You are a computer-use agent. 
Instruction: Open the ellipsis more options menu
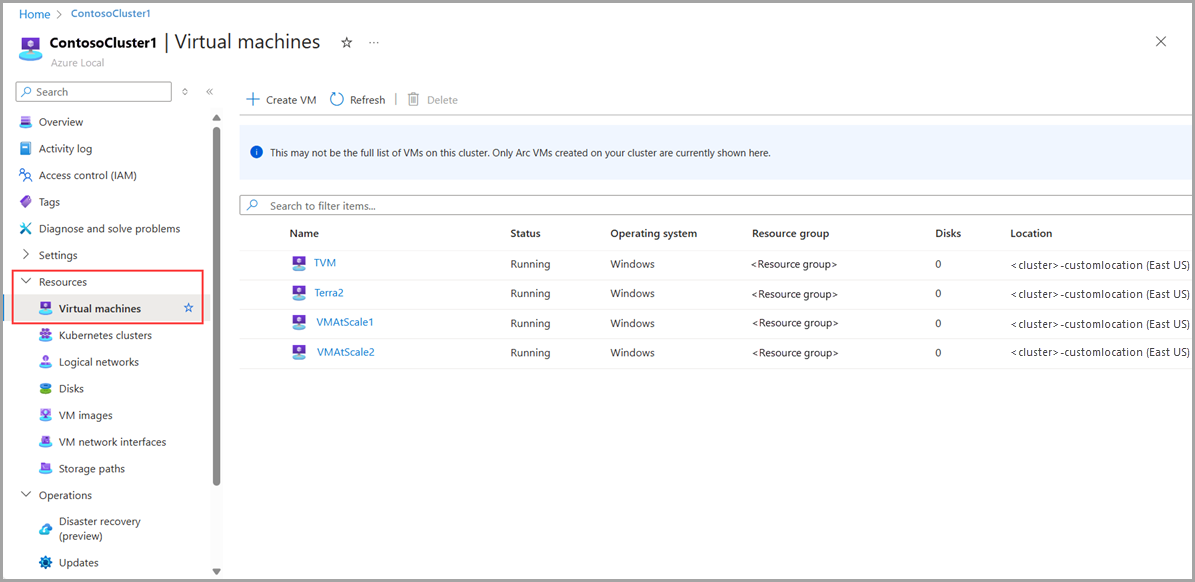(x=374, y=43)
